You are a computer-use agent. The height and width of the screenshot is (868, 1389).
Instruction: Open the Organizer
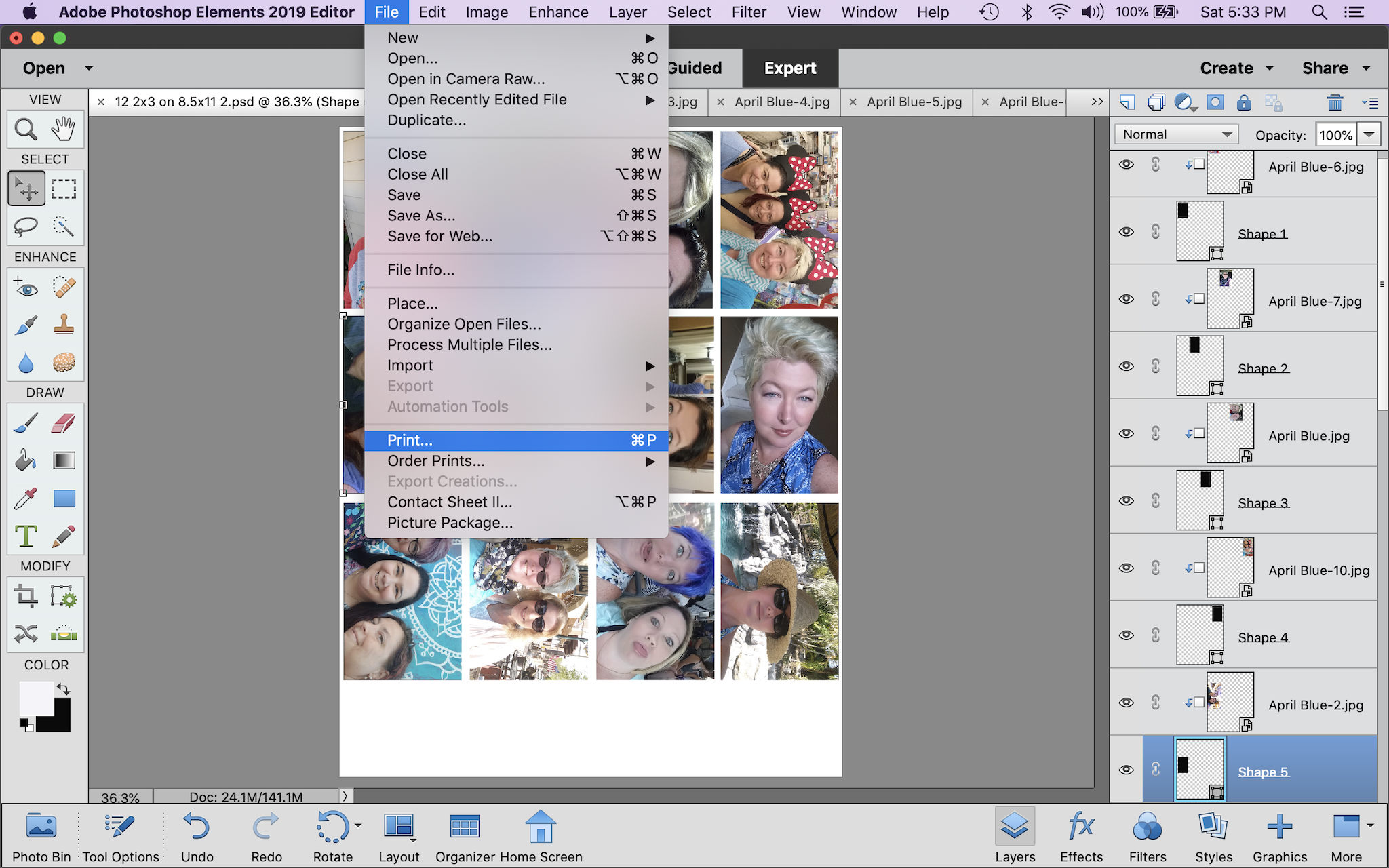pyautogui.click(x=464, y=835)
